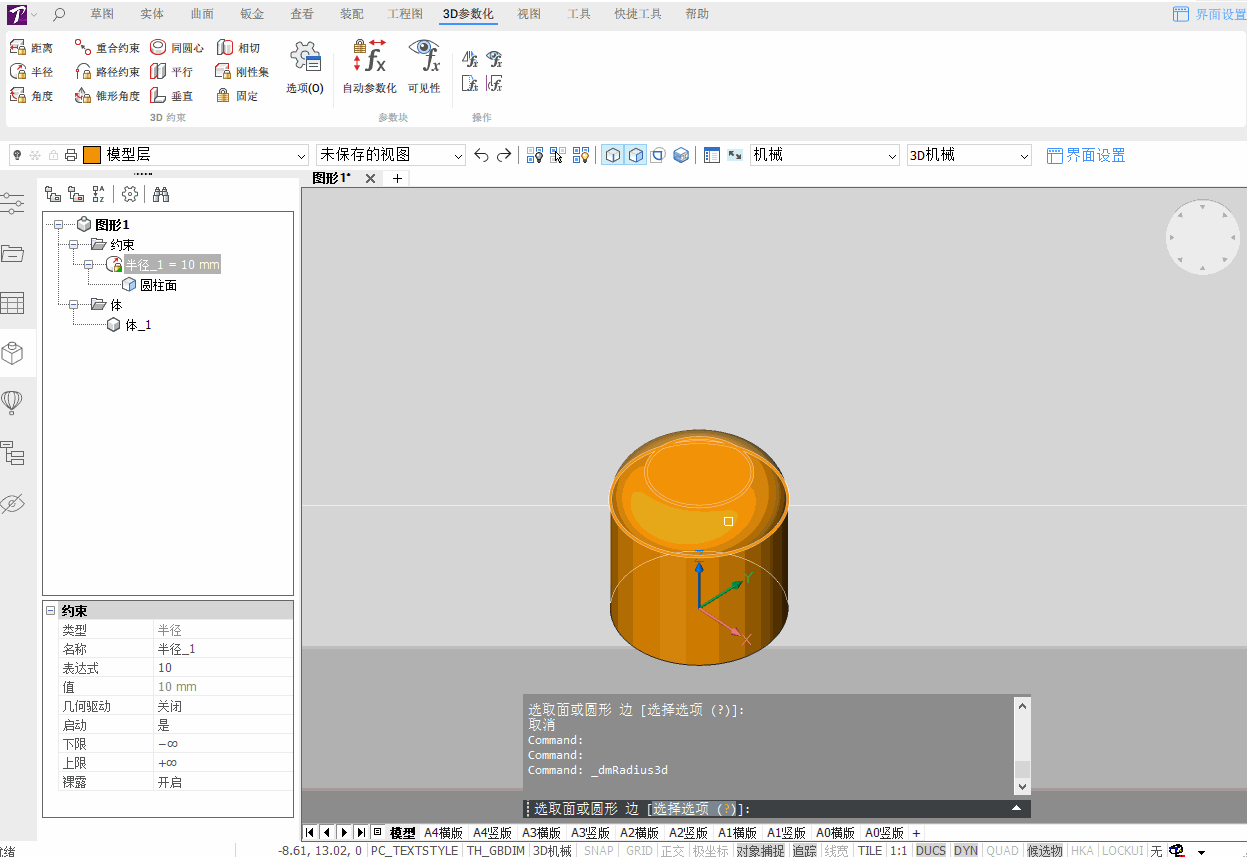Open the 可见性 visibility parameter tool
This screenshot has height=857, width=1247.
click(424, 67)
